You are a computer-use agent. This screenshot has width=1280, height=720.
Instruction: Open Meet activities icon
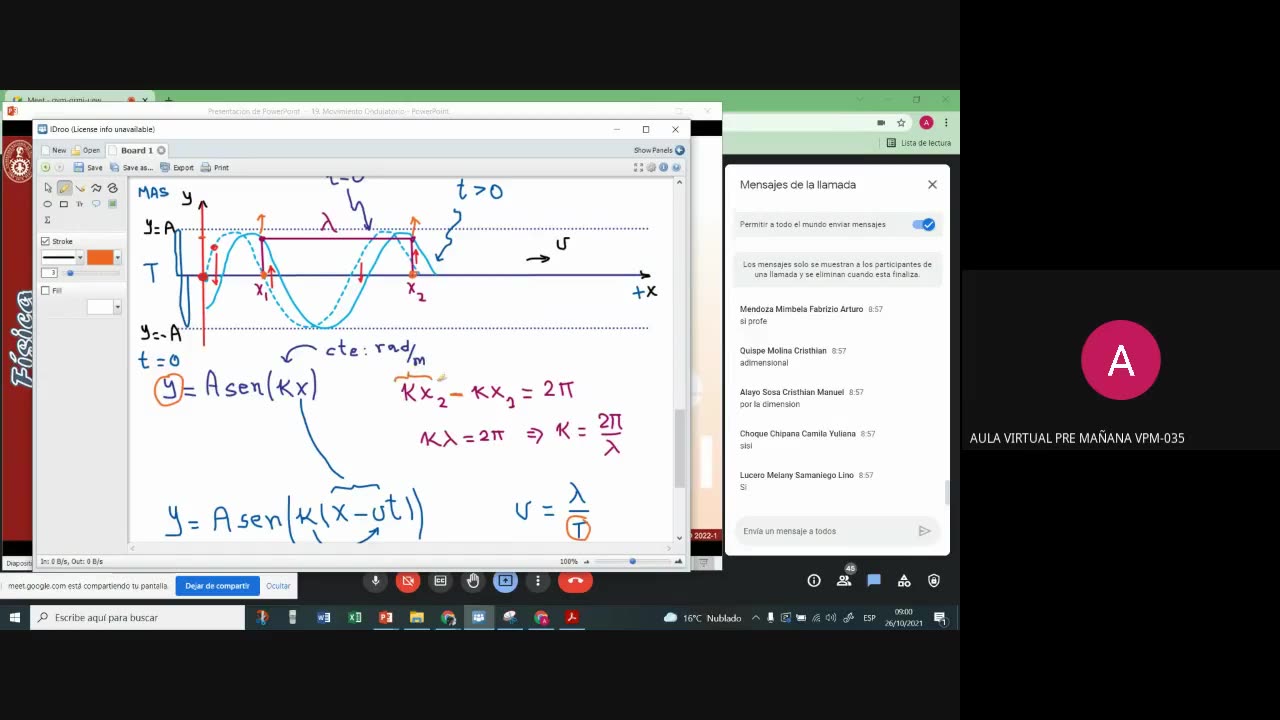tap(904, 581)
